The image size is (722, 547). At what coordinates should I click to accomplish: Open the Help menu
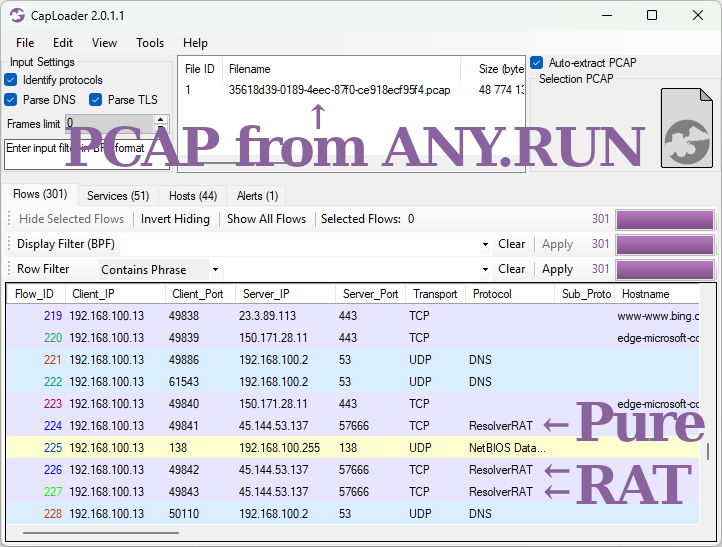coord(195,43)
